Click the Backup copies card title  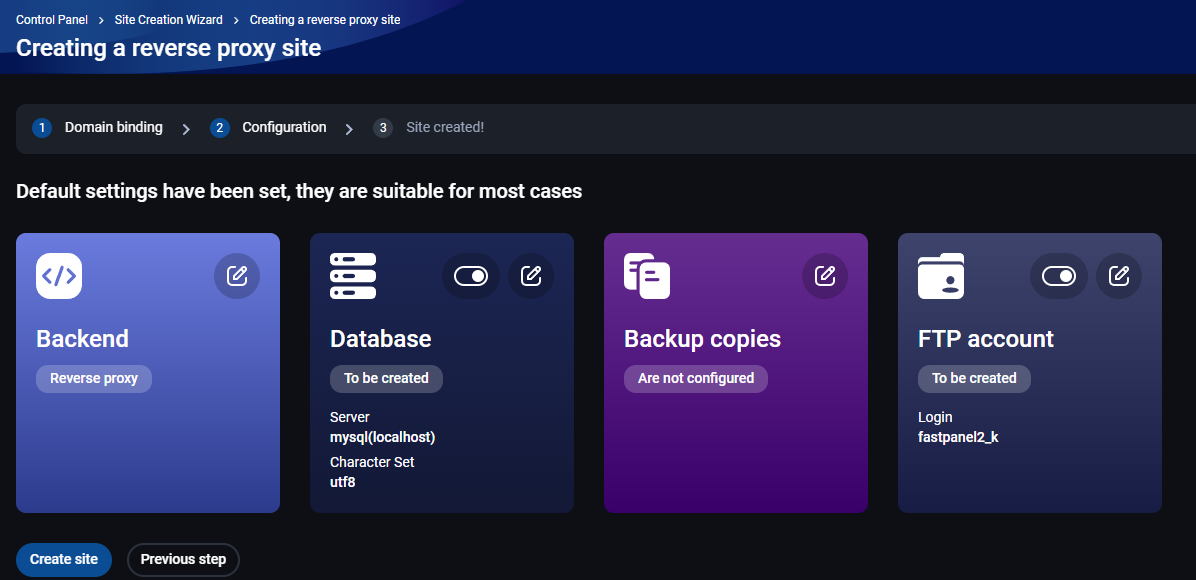click(702, 339)
